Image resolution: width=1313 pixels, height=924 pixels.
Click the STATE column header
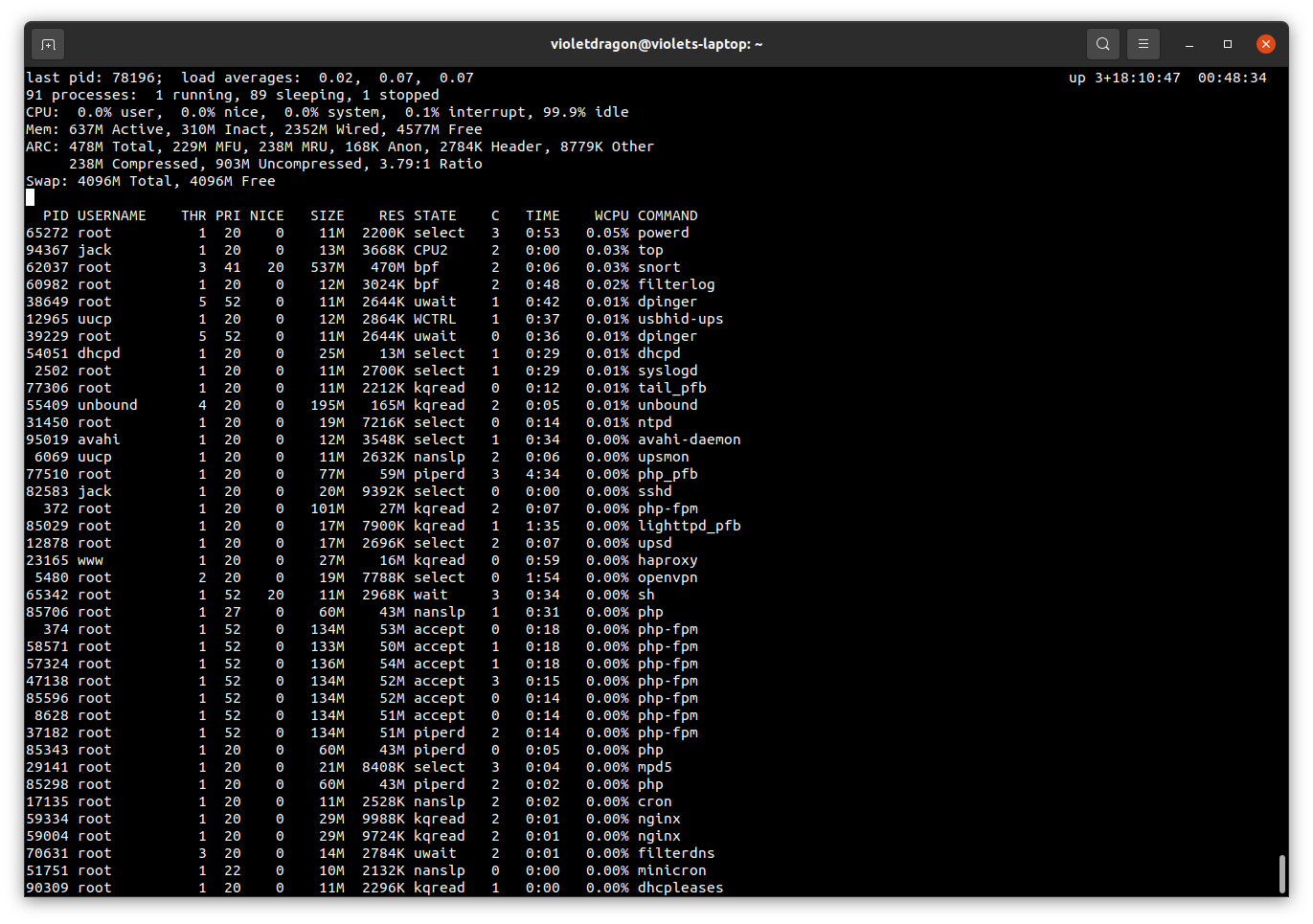point(436,215)
